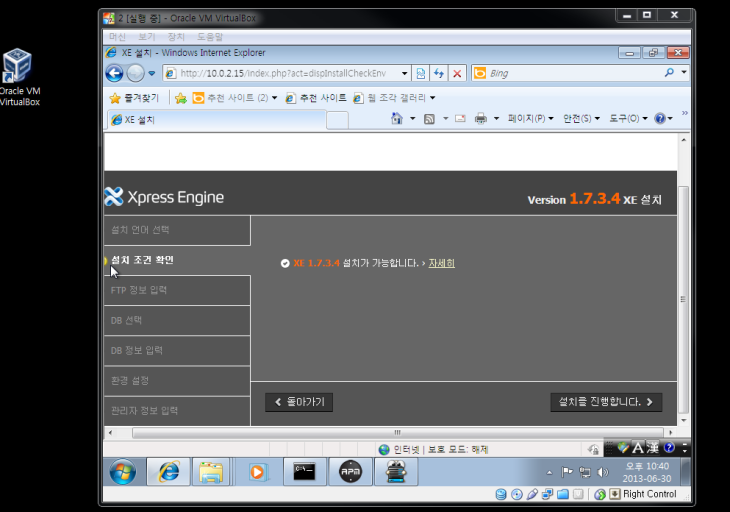Click the 자세히 details link
The height and width of the screenshot is (512, 730).
pyautogui.click(x=441, y=263)
